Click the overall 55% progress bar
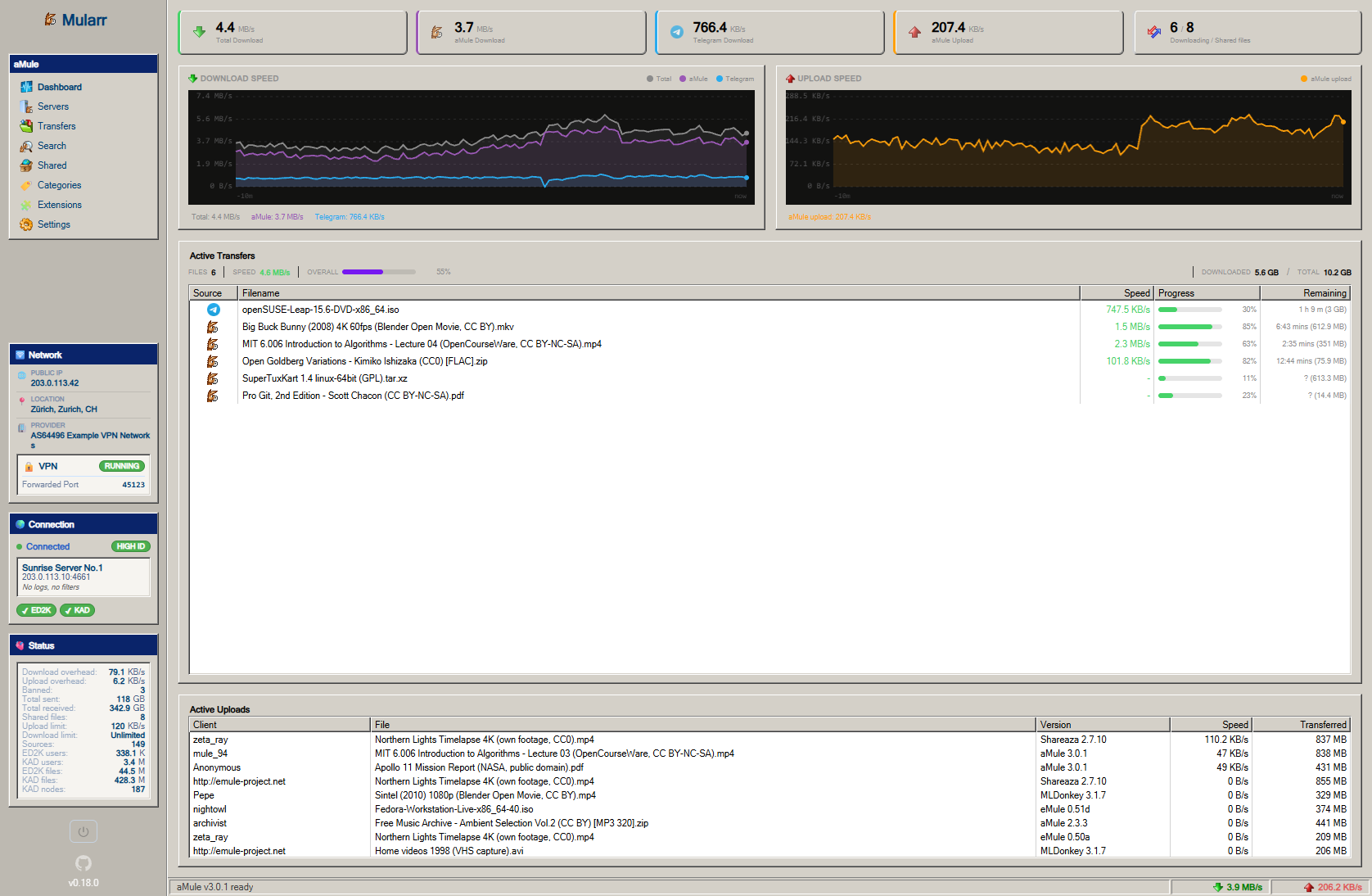The image size is (1372, 896). point(379,272)
